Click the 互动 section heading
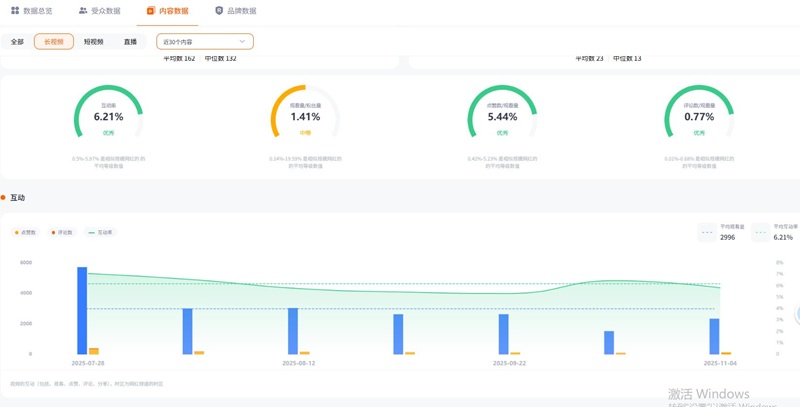Viewport: 800px width, 407px height. [17, 198]
